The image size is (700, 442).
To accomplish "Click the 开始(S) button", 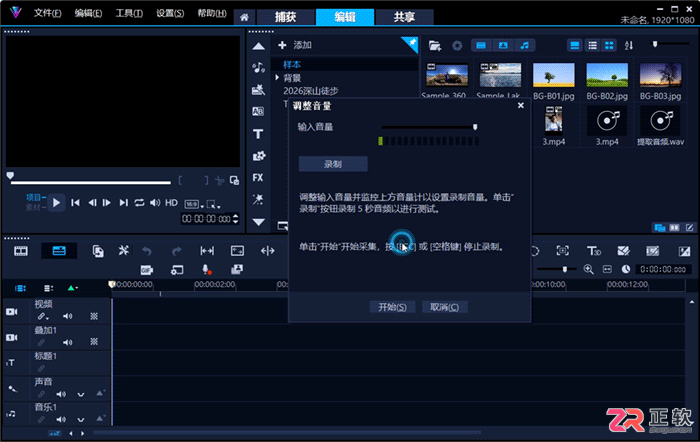I will tap(392, 307).
